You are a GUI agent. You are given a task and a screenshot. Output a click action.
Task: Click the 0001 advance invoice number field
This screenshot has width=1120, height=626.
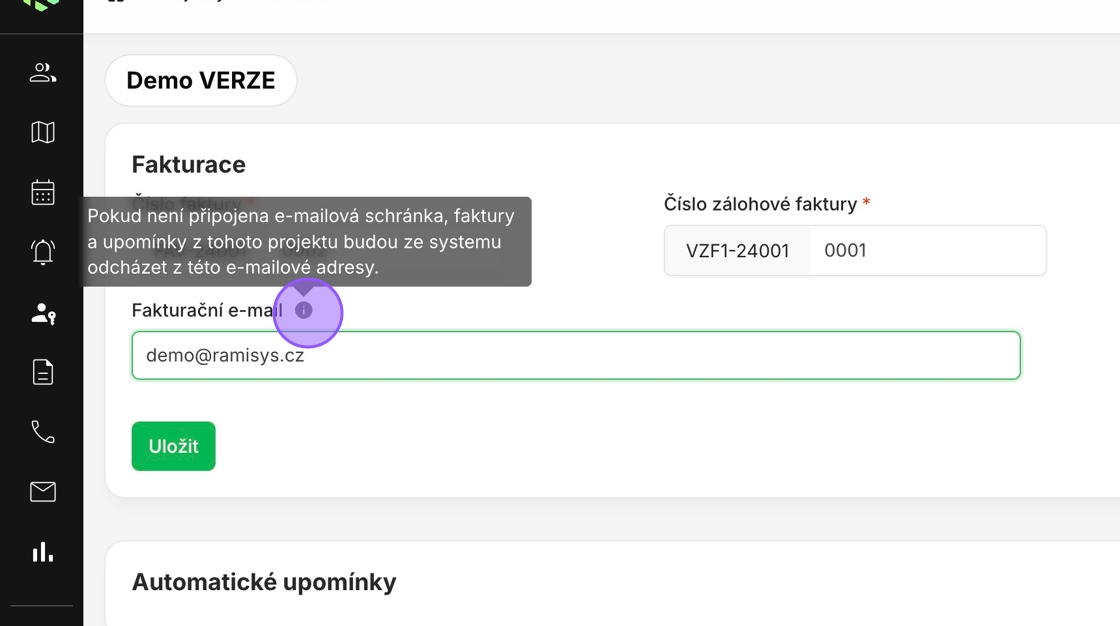pos(927,250)
